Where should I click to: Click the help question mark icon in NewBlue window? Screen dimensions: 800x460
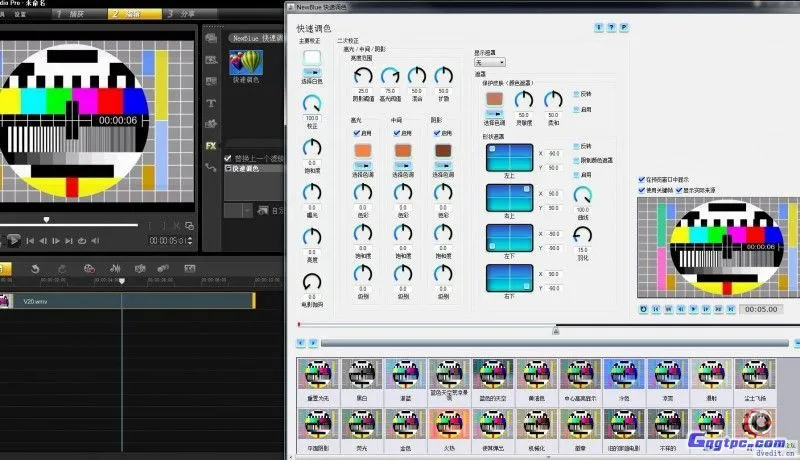pos(611,30)
